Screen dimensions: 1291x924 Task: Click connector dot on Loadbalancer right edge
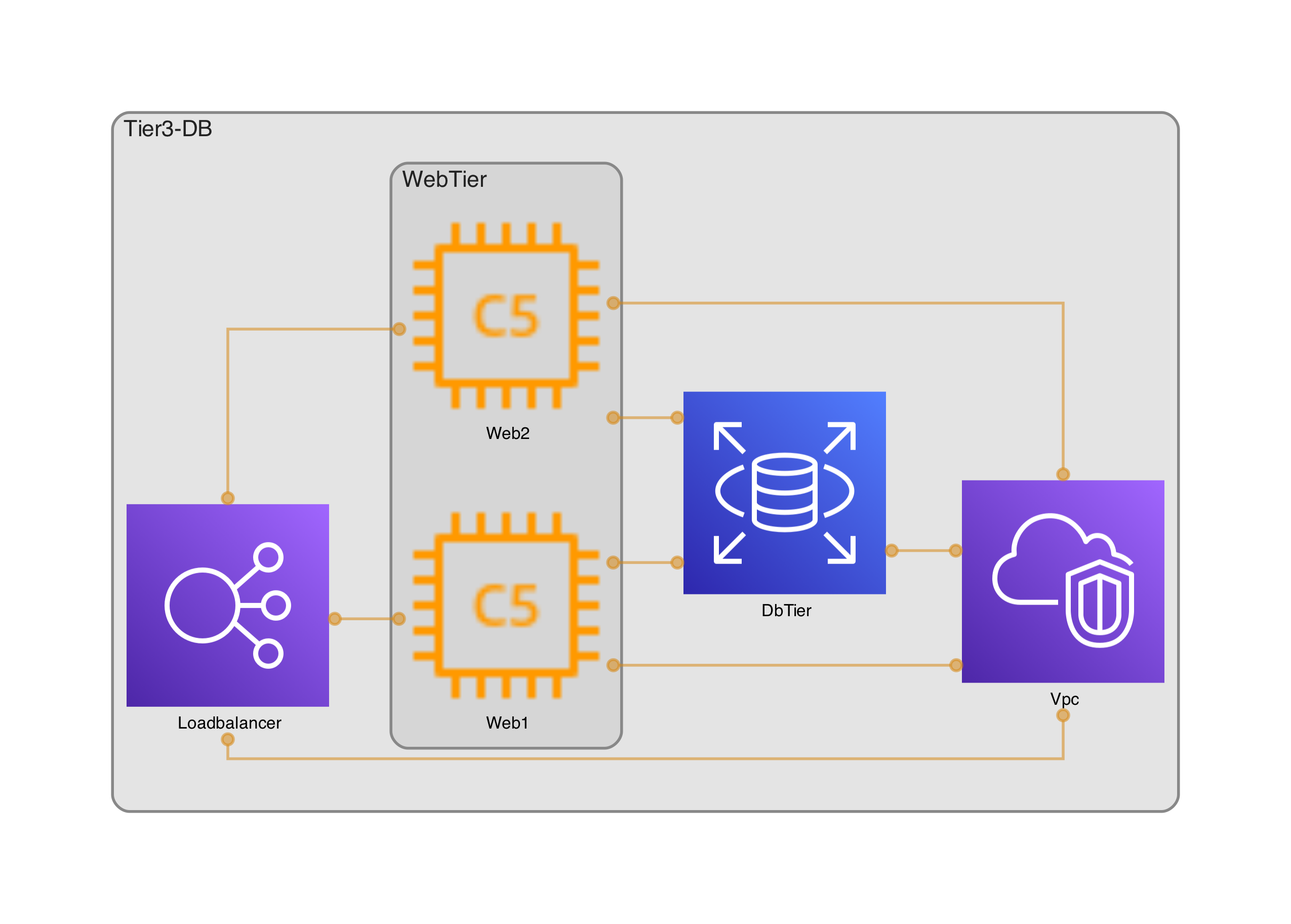tap(335, 619)
